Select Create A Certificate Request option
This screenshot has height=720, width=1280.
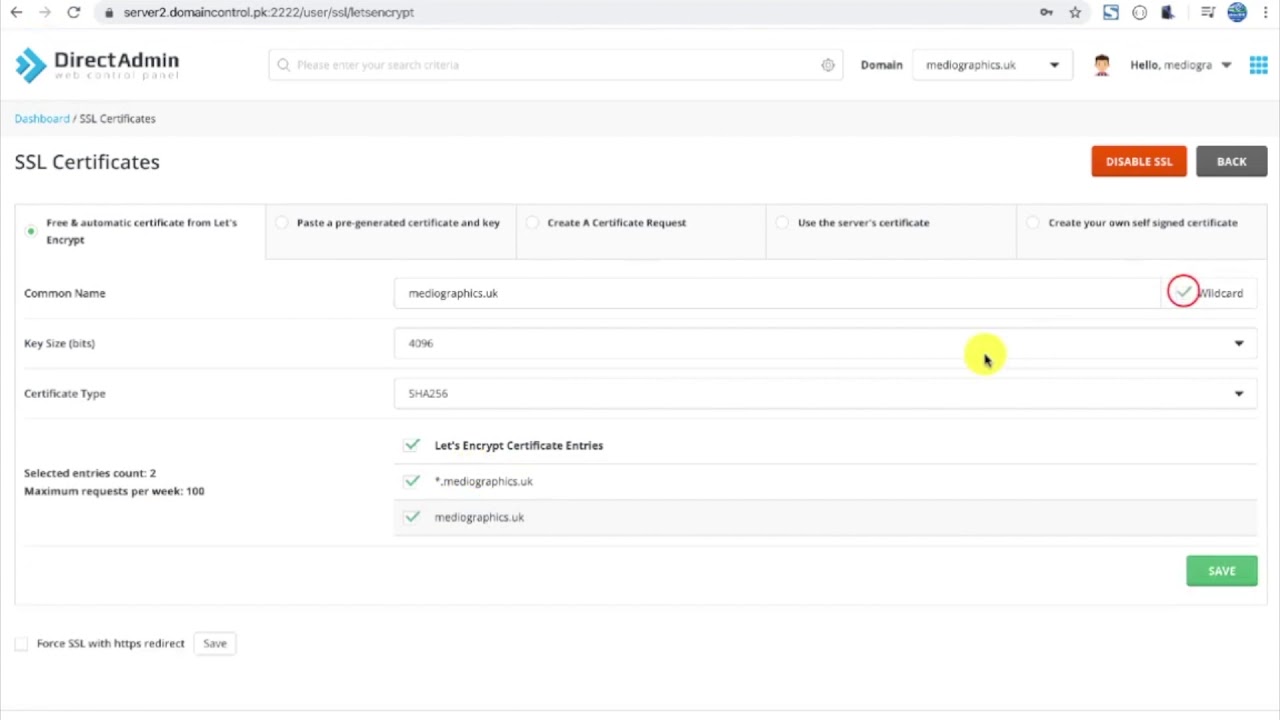(x=532, y=223)
